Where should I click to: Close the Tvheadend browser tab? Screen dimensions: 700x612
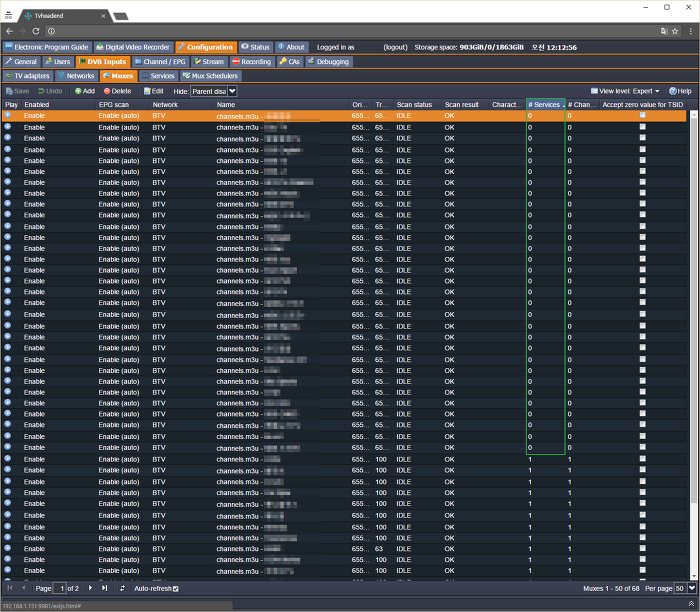(x=103, y=16)
